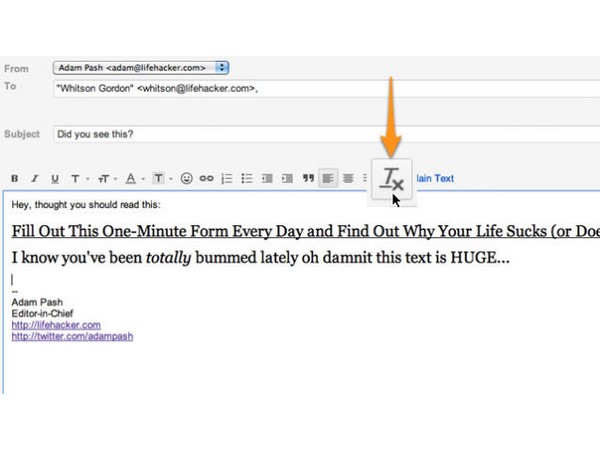The image size is (600, 450).
Task: Toggle italic formatting
Action: (x=35, y=179)
